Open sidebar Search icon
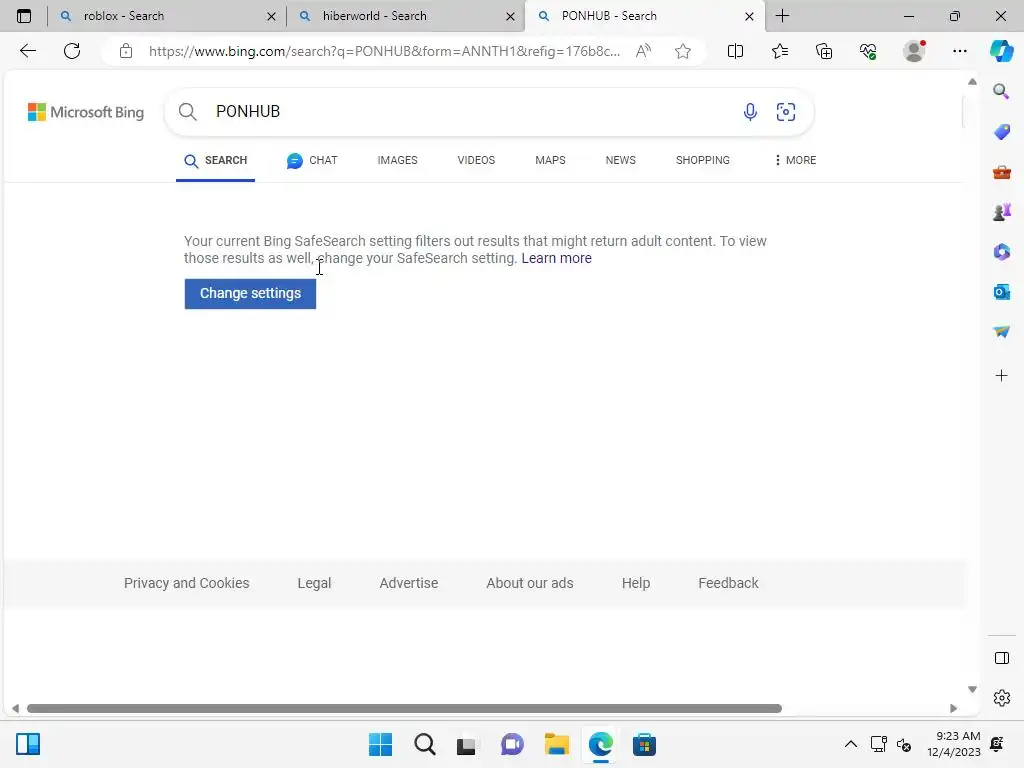Viewport: 1024px width, 768px height. click(1001, 91)
